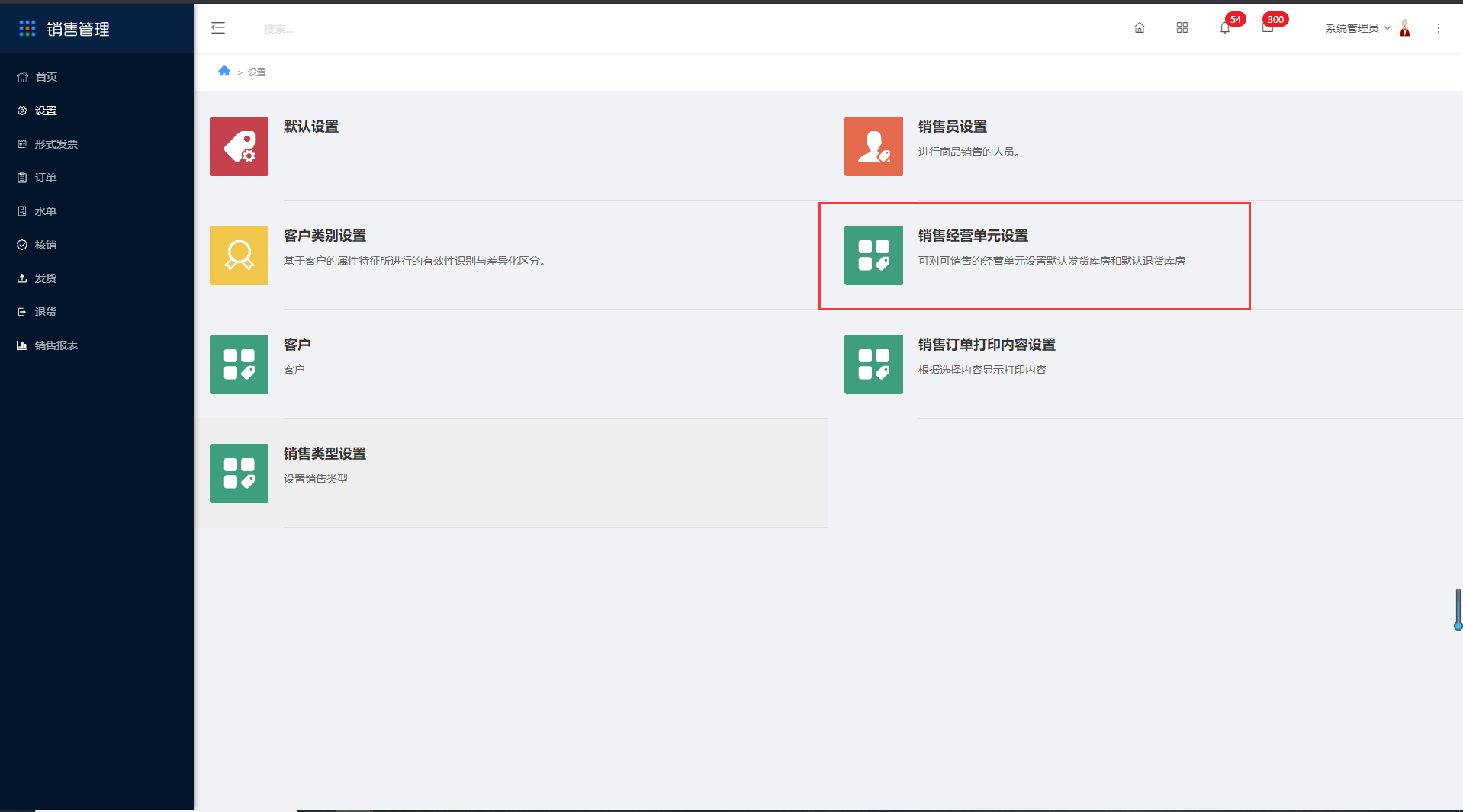Click the user avatar icon
Image resolution: width=1463 pixels, height=812 pixels.
1405,28
